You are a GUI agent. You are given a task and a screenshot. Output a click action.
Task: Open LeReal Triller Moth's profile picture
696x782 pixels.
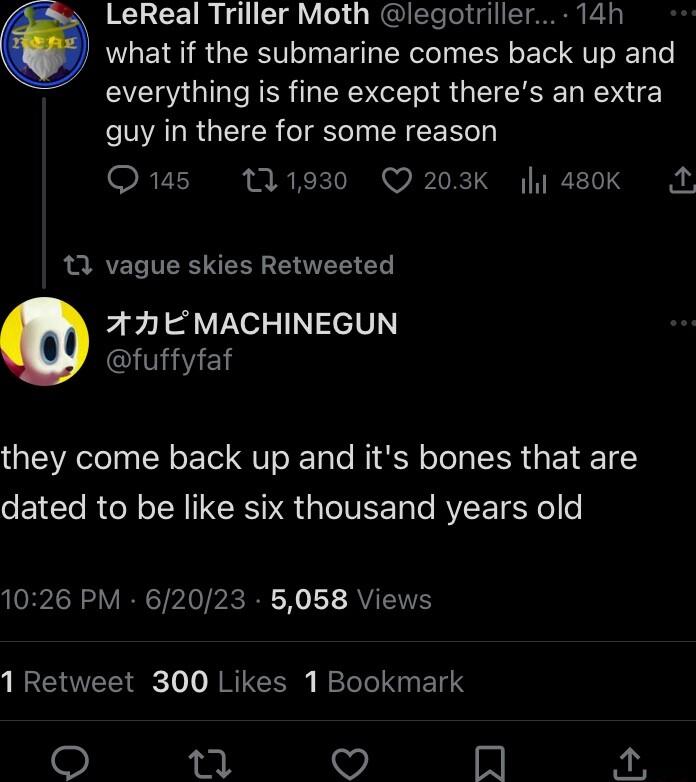(x=45, y=43)
